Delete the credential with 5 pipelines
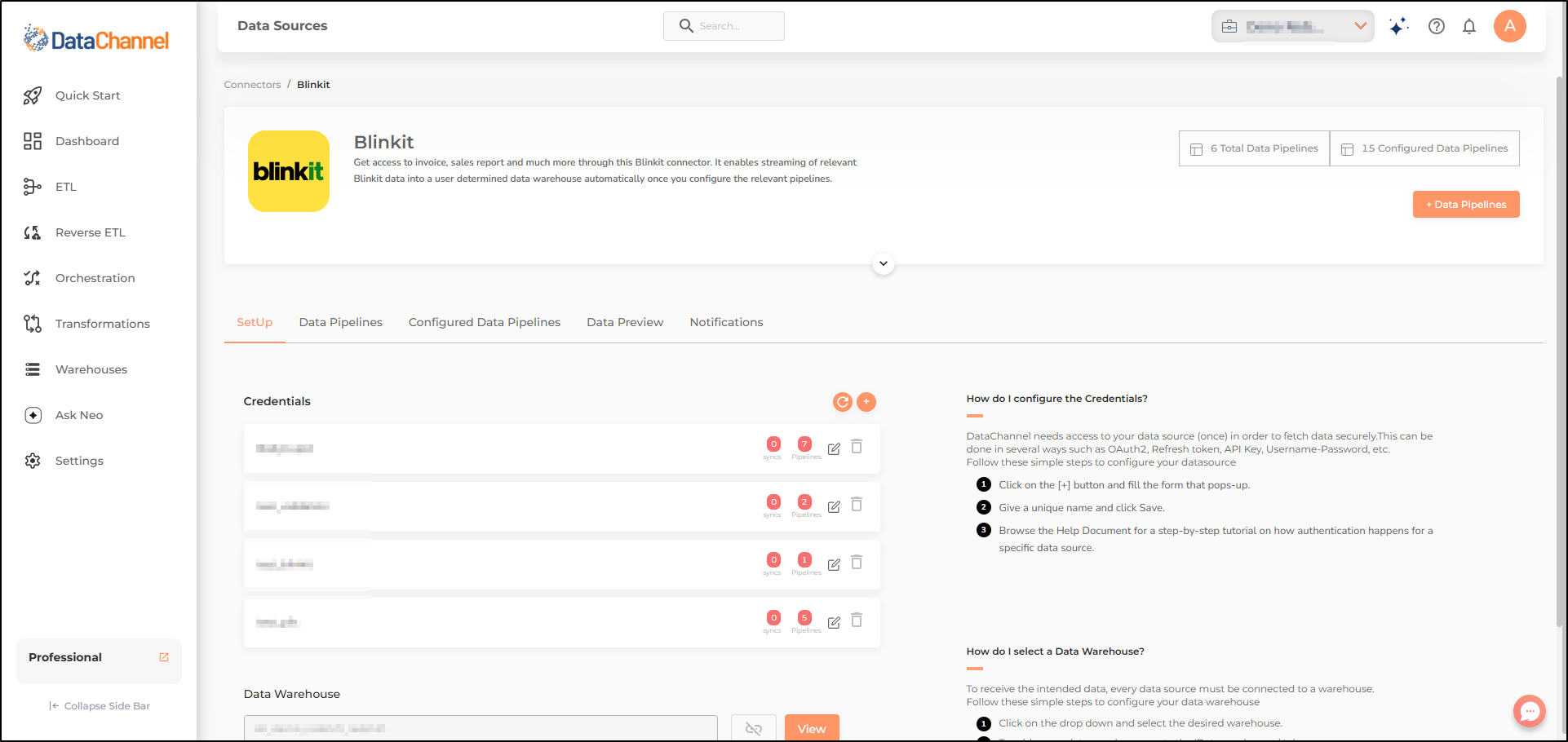The width and height of the screenshot is (1568, 742). (x=857, y=621)
